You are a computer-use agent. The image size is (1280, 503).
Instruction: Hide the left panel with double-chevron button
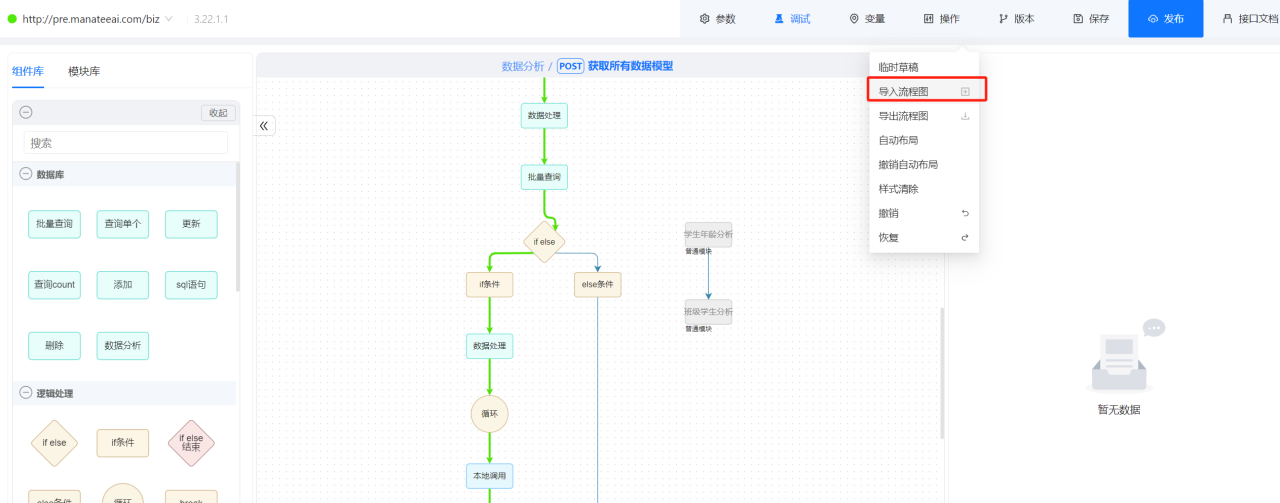[265, 126]
